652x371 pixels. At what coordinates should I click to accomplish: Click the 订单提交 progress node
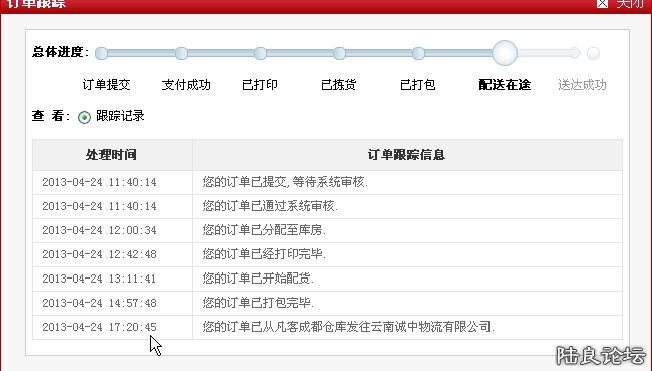[101, 53]
